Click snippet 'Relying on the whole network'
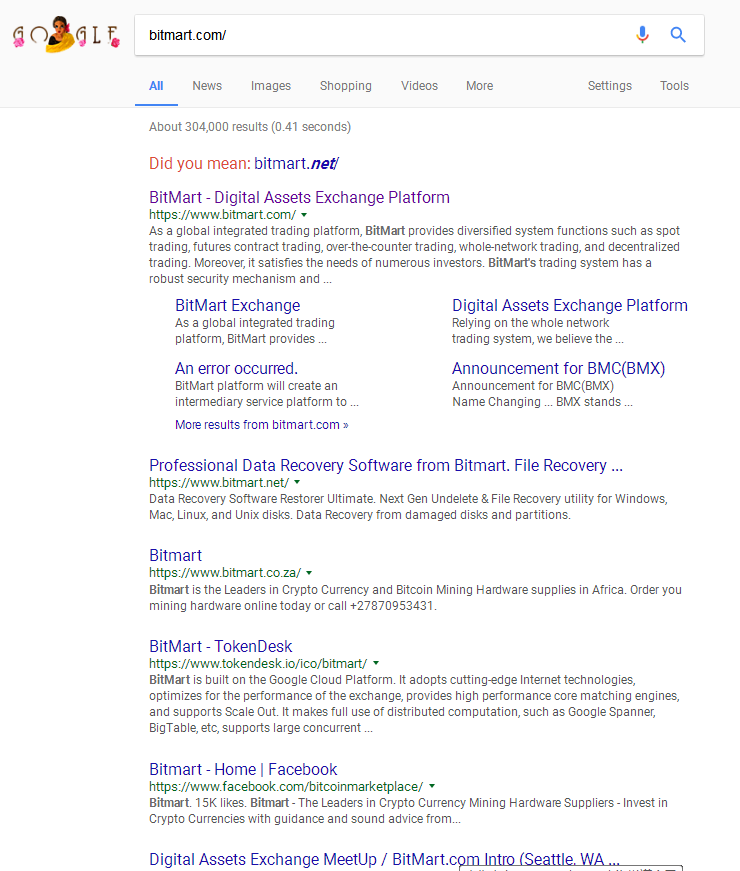The image size is (740, 871). (x=538, y=331)
